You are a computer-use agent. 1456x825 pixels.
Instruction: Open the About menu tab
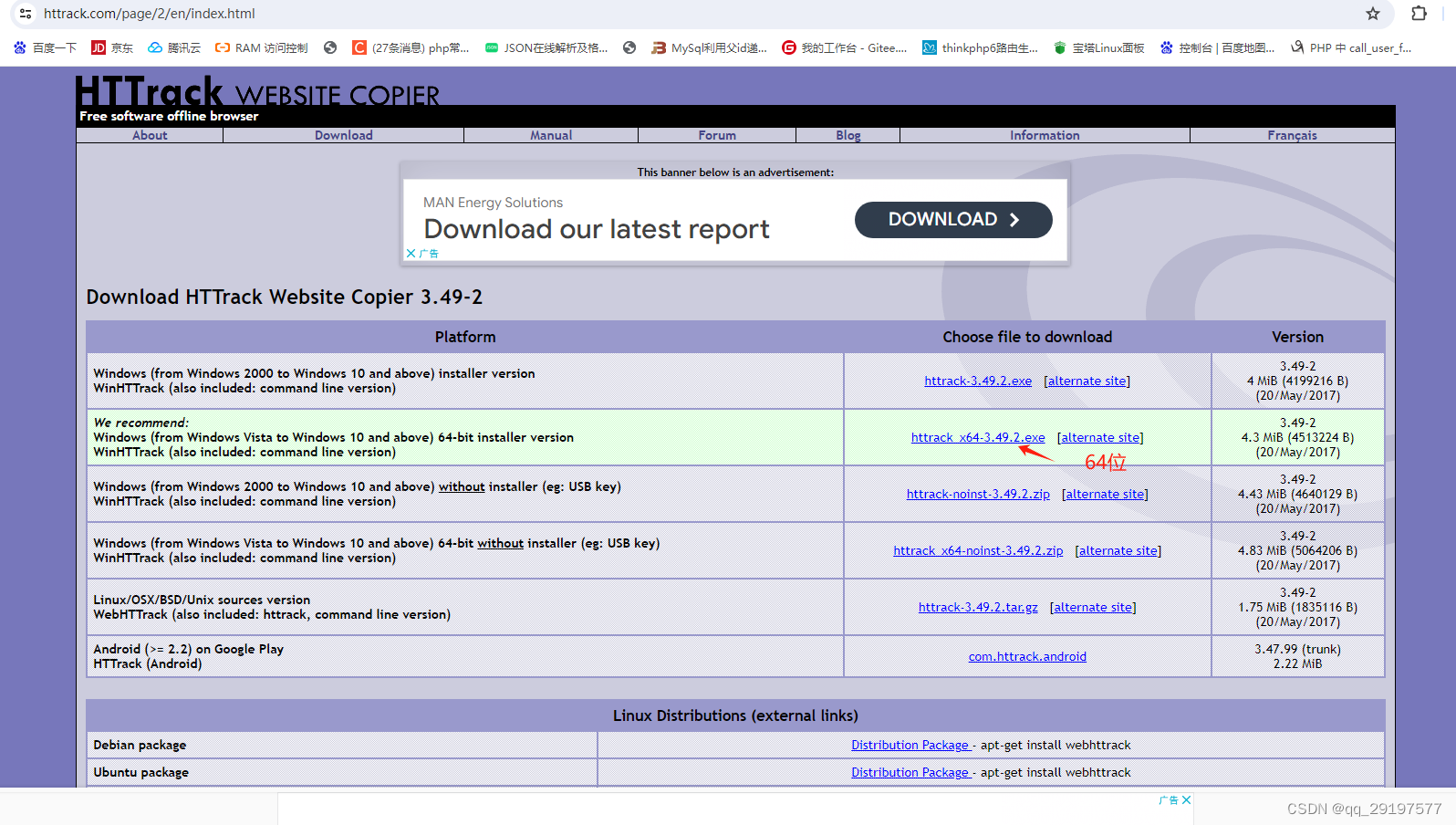coord(150,135)
